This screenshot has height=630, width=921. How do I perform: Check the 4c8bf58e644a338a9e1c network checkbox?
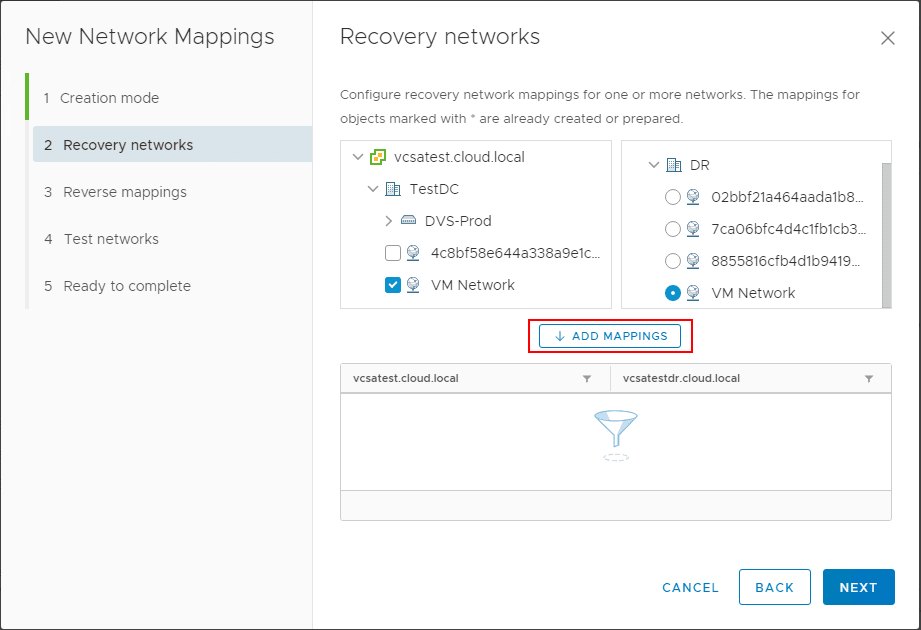pos(393,253)
